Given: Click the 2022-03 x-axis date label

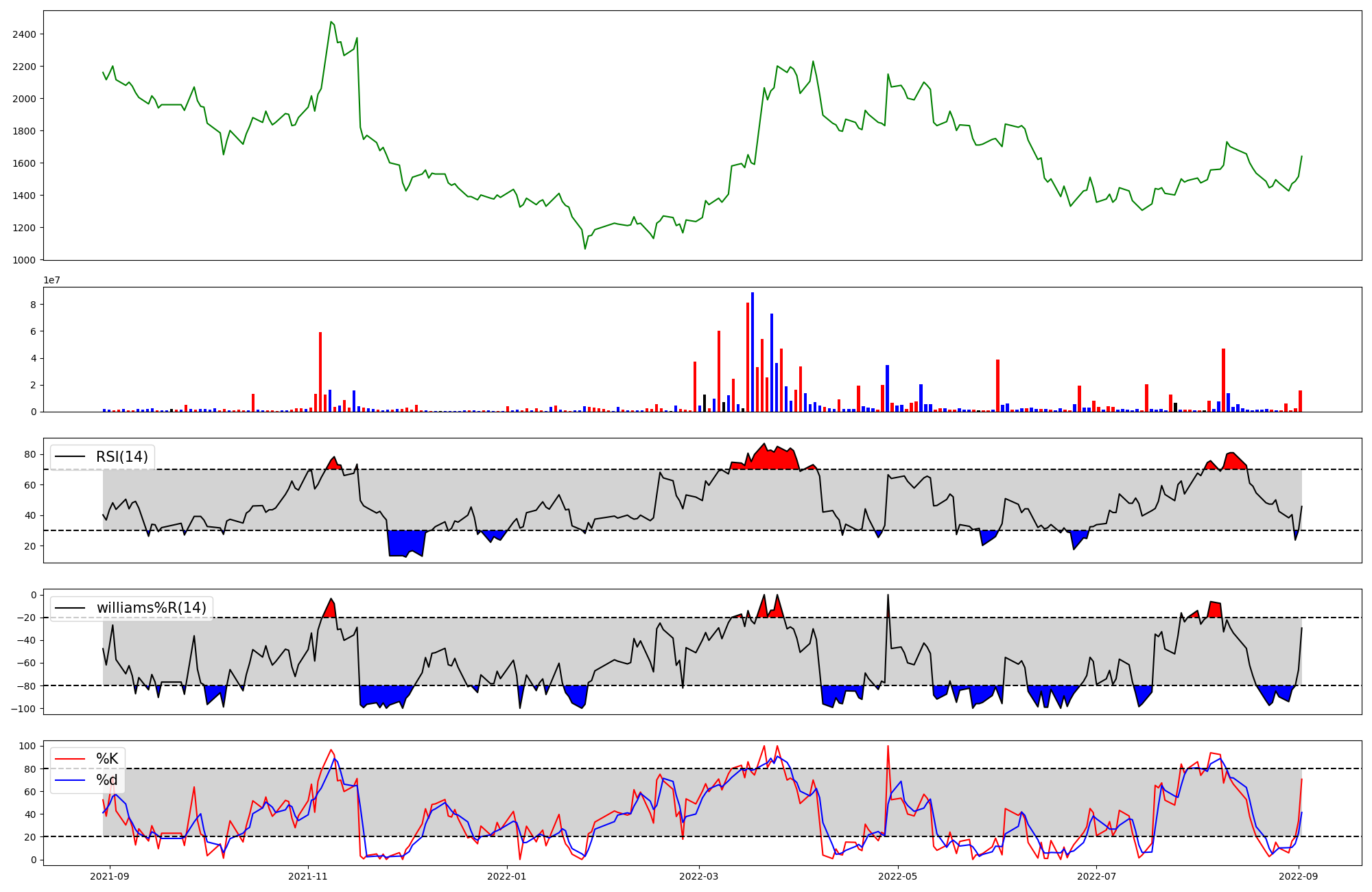Looking at the screenshot, I should 699,876.
